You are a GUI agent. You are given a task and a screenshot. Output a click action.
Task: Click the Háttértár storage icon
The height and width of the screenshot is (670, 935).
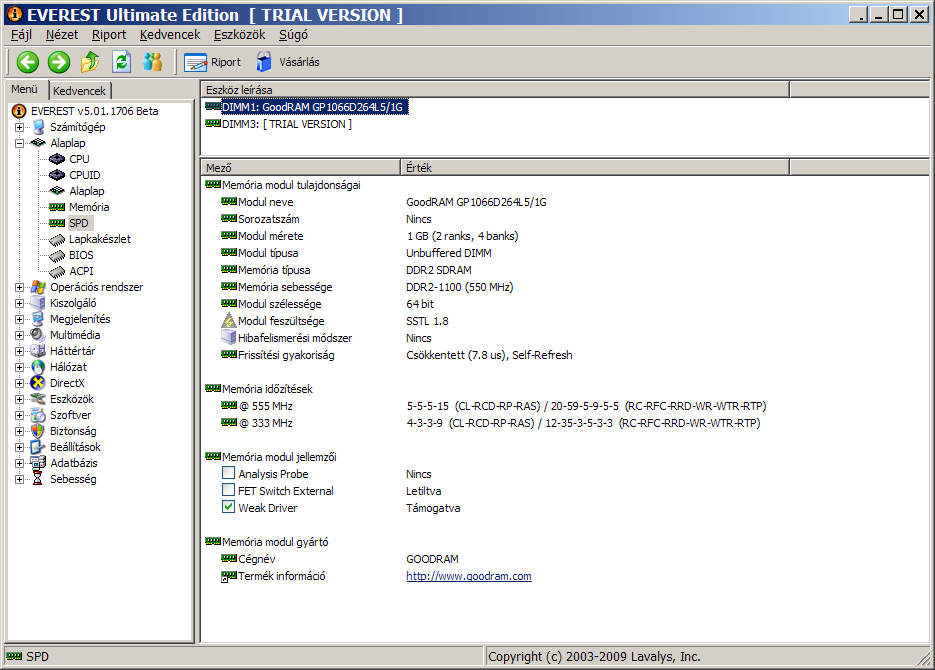click(x=38, y=351)
